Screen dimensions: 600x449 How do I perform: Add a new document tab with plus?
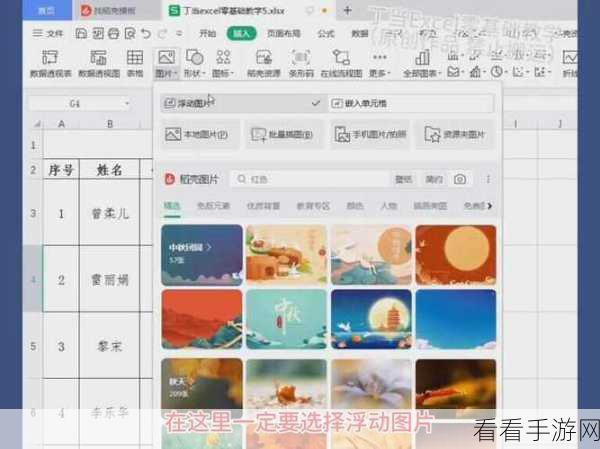(x=347, y=10)
